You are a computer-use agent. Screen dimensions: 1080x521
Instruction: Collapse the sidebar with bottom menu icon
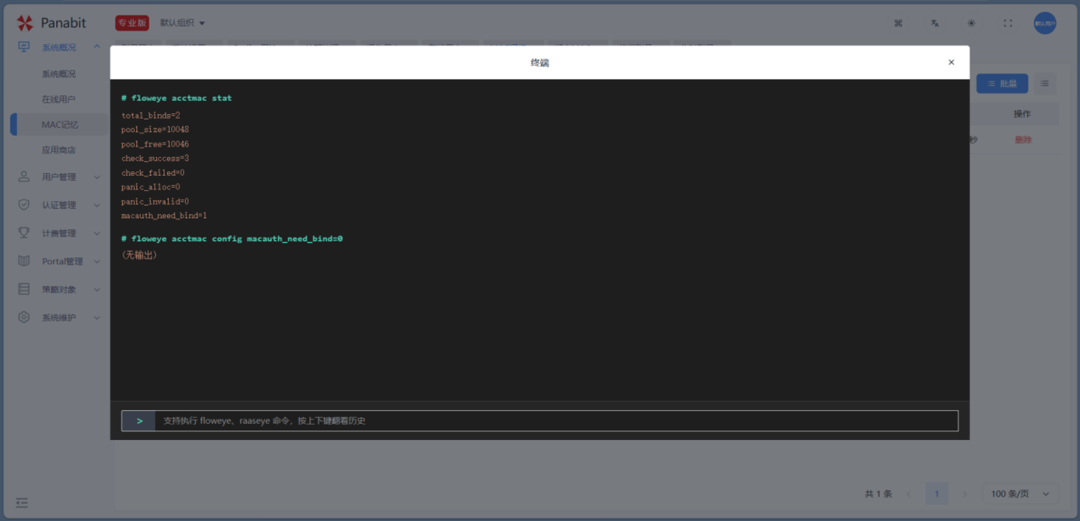click(22, 503)
